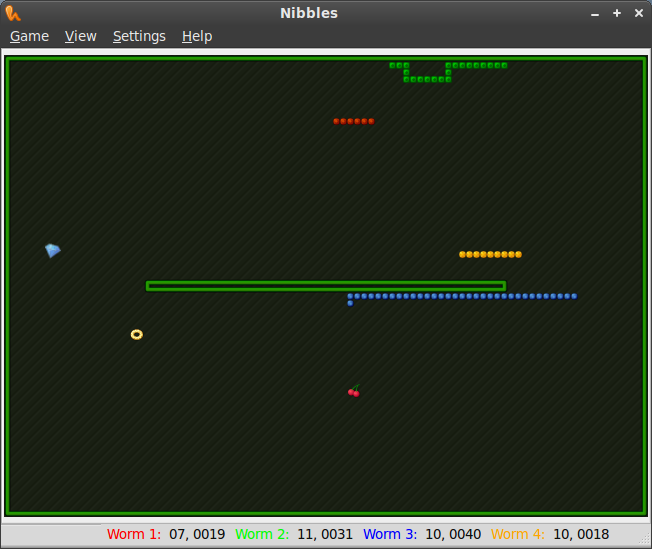The height and width of the screenshot is (549, 652).
Task: Open the Settings menu
Action: coord(139,36)
